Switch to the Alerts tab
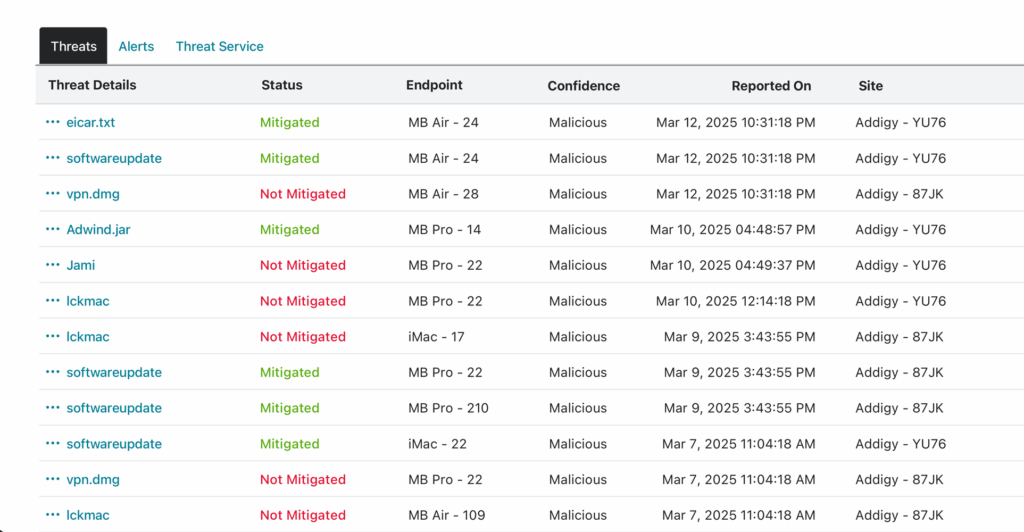Viewport: 1024px width, 532px height. 136,46
